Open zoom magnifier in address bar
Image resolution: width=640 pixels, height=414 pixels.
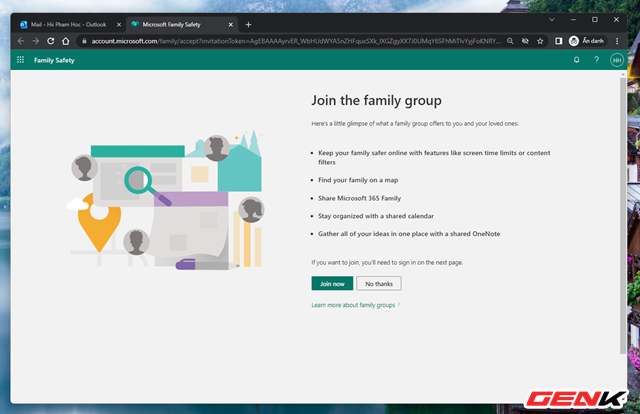click(x=510, y=41)
